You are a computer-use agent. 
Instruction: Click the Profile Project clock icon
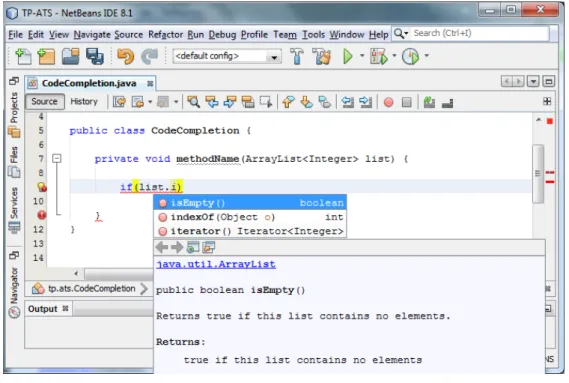(411, 57)
